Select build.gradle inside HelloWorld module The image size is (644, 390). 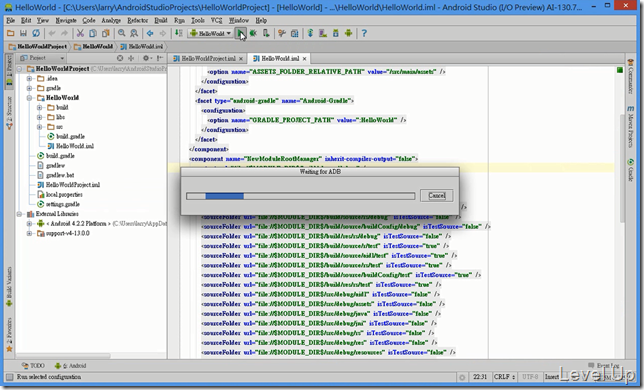pos(66,136)
